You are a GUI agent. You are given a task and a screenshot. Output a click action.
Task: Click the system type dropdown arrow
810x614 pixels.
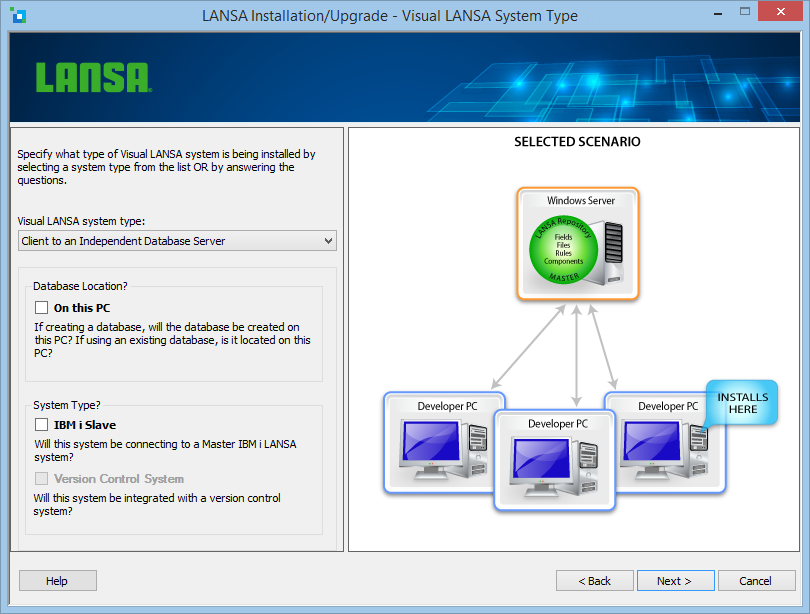click(x=328, y=241)
